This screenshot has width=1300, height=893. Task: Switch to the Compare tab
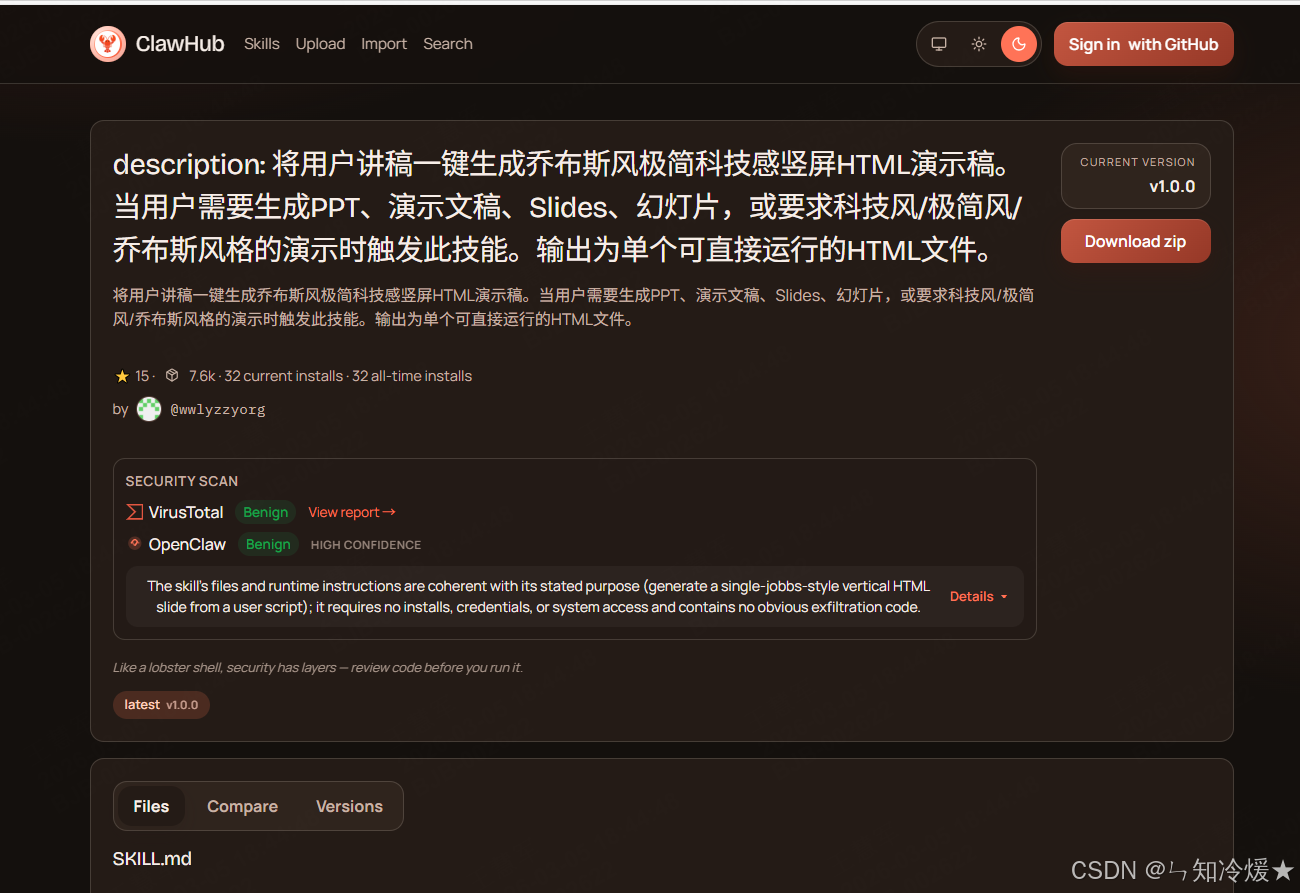[x=242, y=806]
